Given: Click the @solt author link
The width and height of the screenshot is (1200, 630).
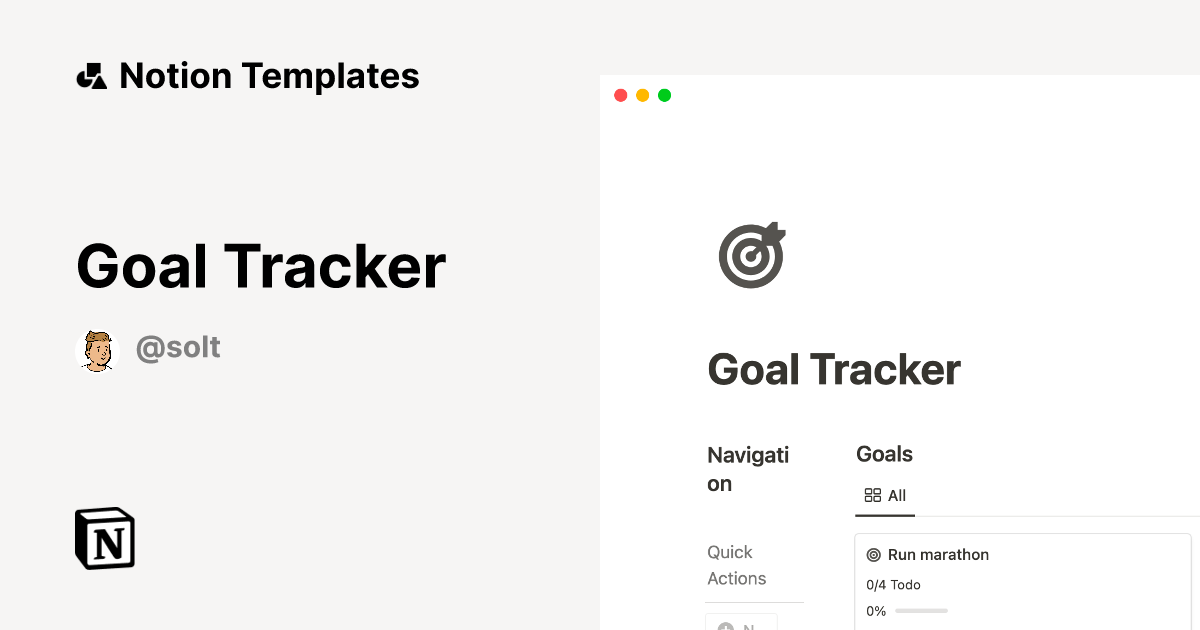Looking at the screenshot, I should [178, 348].
